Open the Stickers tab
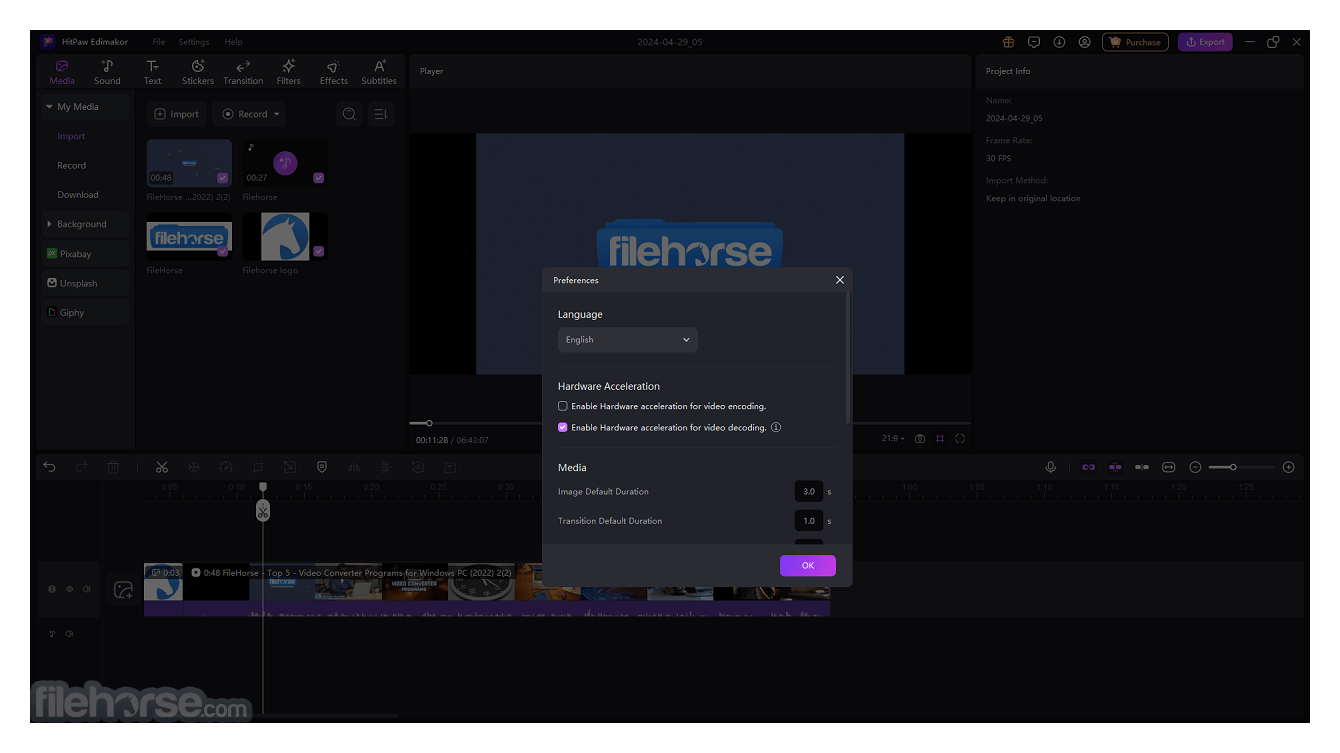 [197, 72]
